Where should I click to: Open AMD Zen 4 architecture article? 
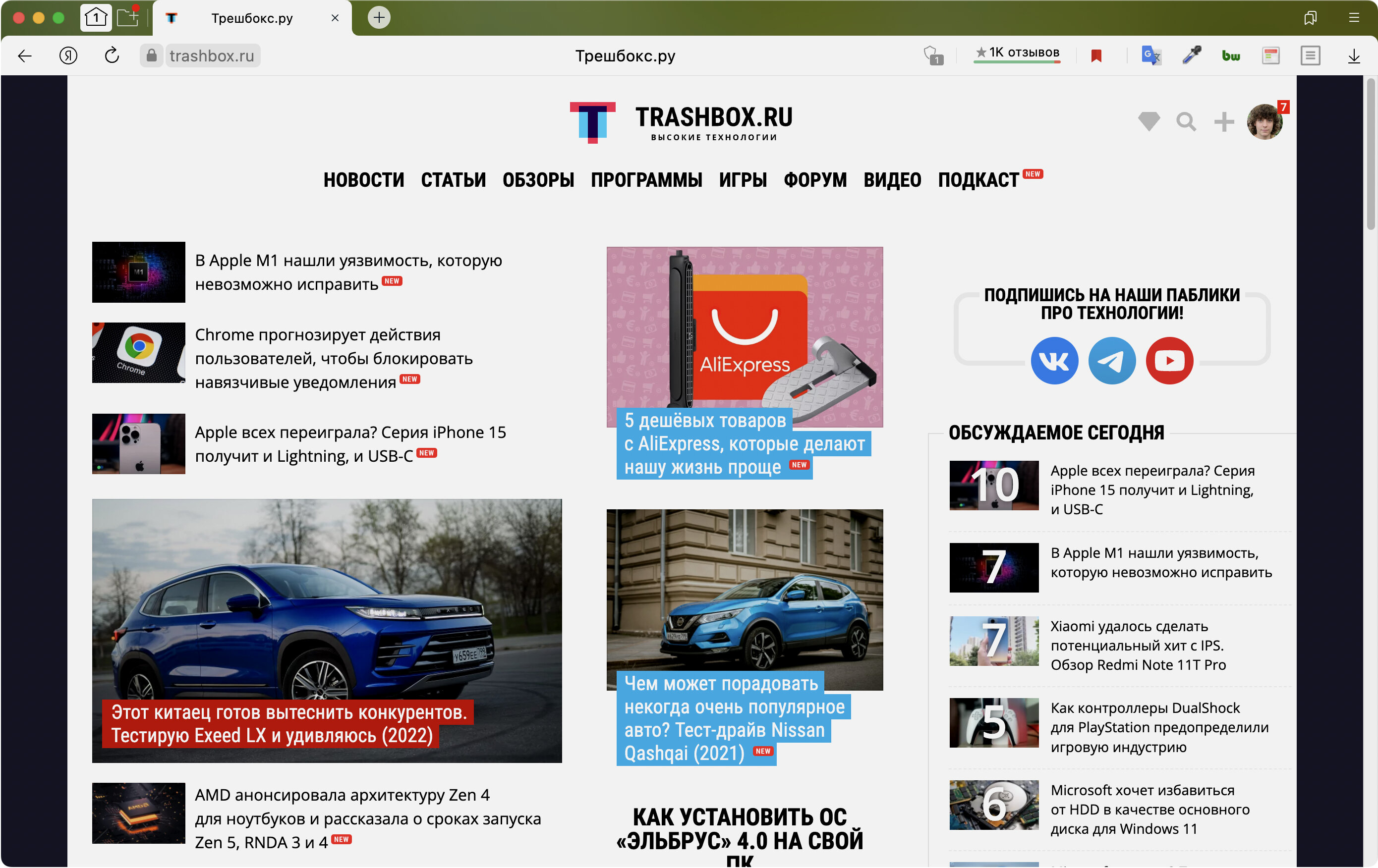pyautogui.click(x=367, y=818)
